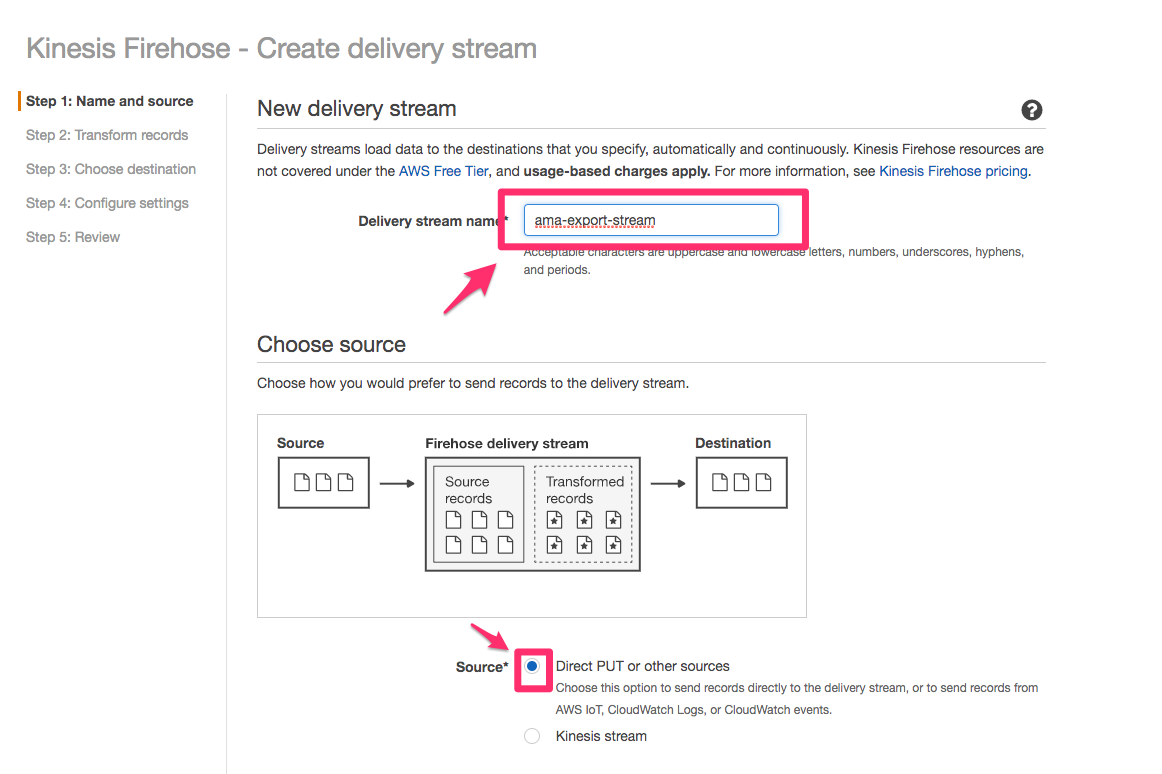The height and width of the screenshot is (774, 1162).
Task: Click the ama-export-stream name input field
Action: tap(651, 220)
